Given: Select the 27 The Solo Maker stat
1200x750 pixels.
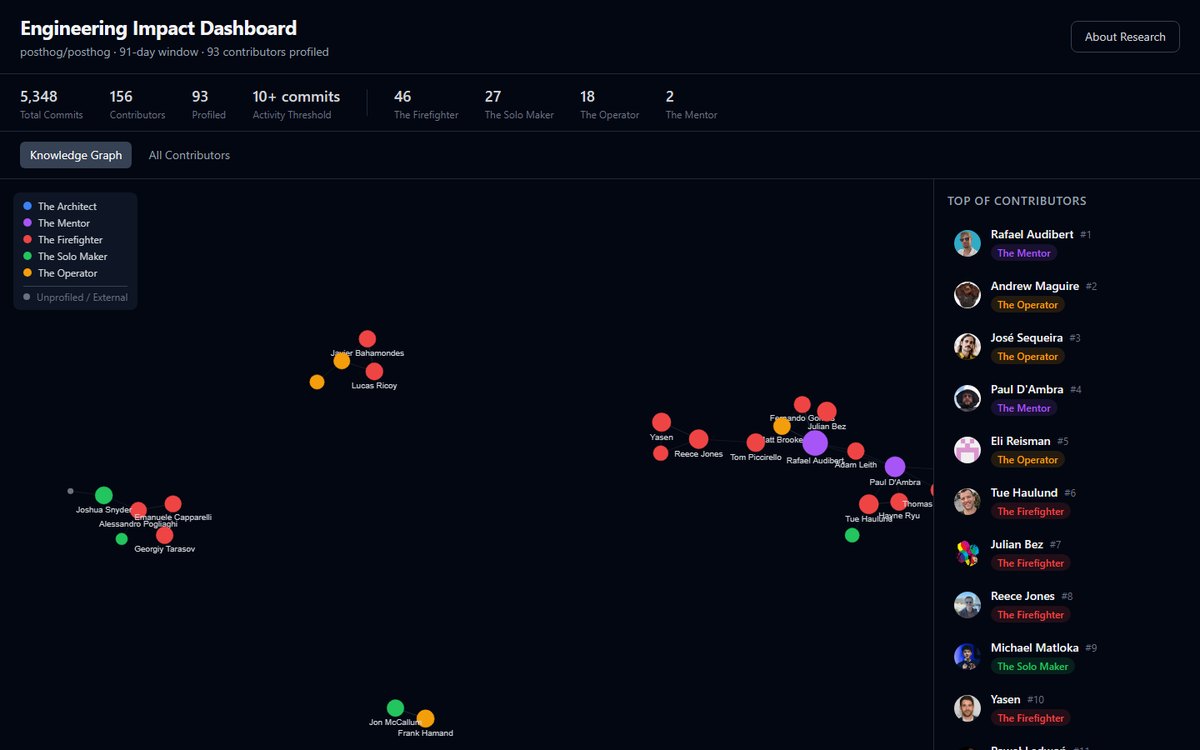Looking at the screenshot, I should click(519, 104).
